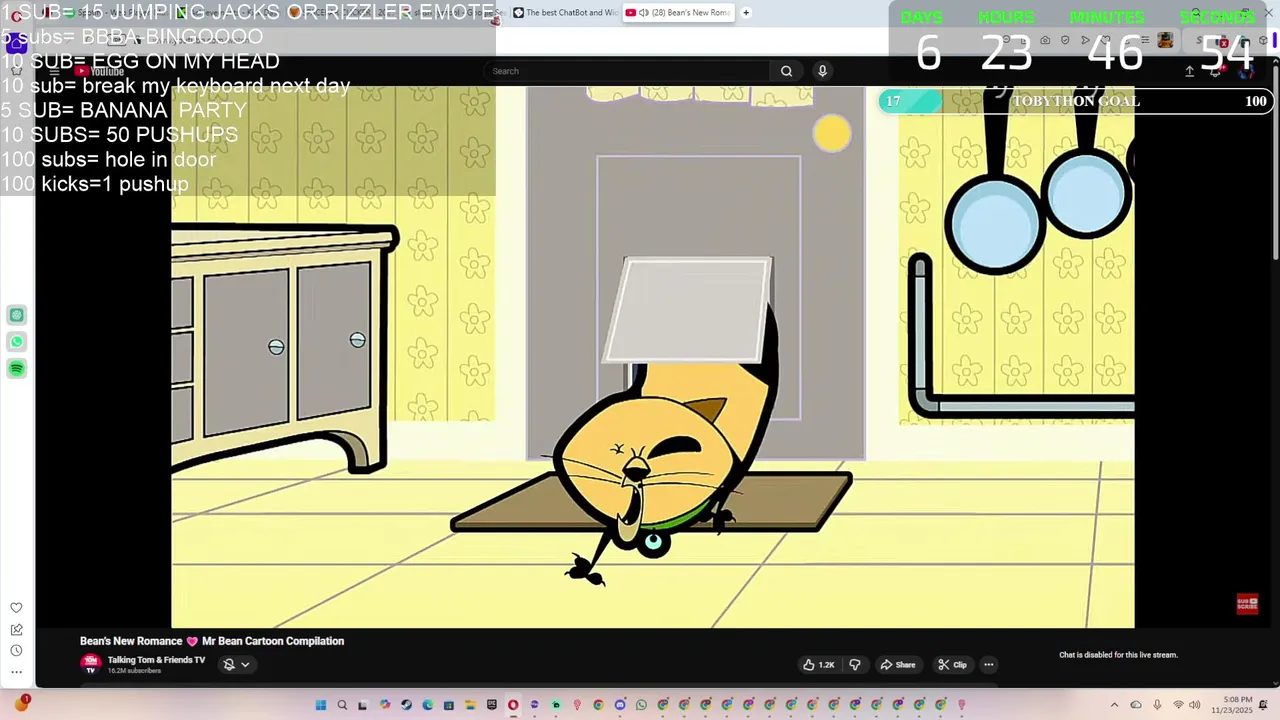The image size is (1280, 720).
Task: Share the video using Share button
Action: (898, 665)
